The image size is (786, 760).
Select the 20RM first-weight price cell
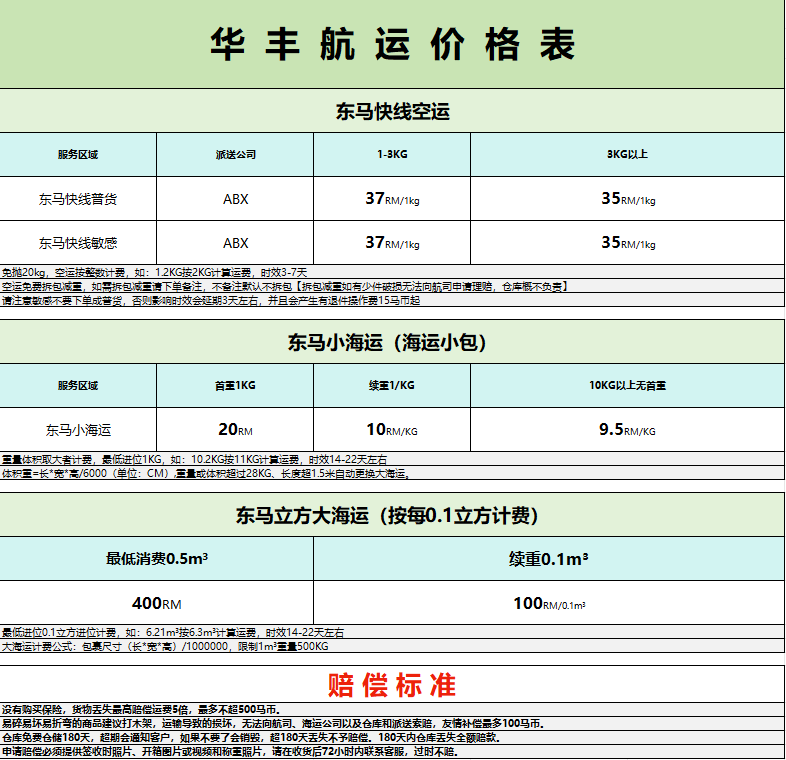(235, 430)
